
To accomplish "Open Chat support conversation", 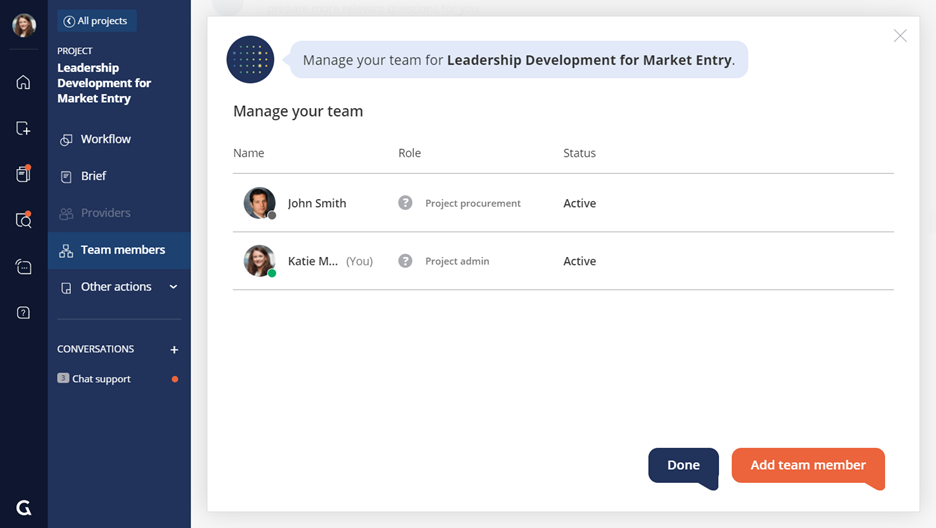I will coord(101,379).
